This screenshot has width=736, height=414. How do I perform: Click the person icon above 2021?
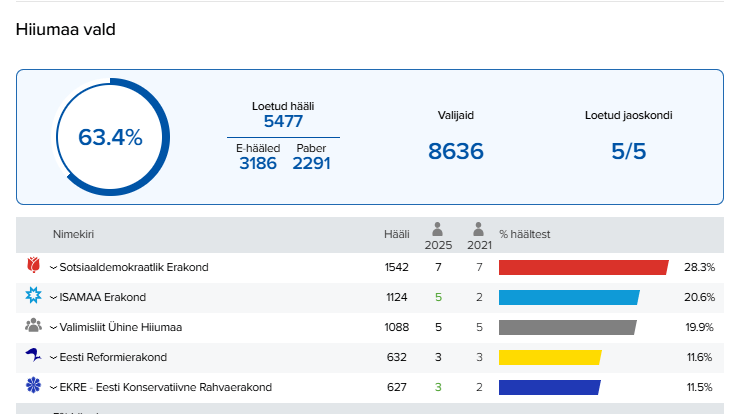pyautogui.click(x=479, y=229)
